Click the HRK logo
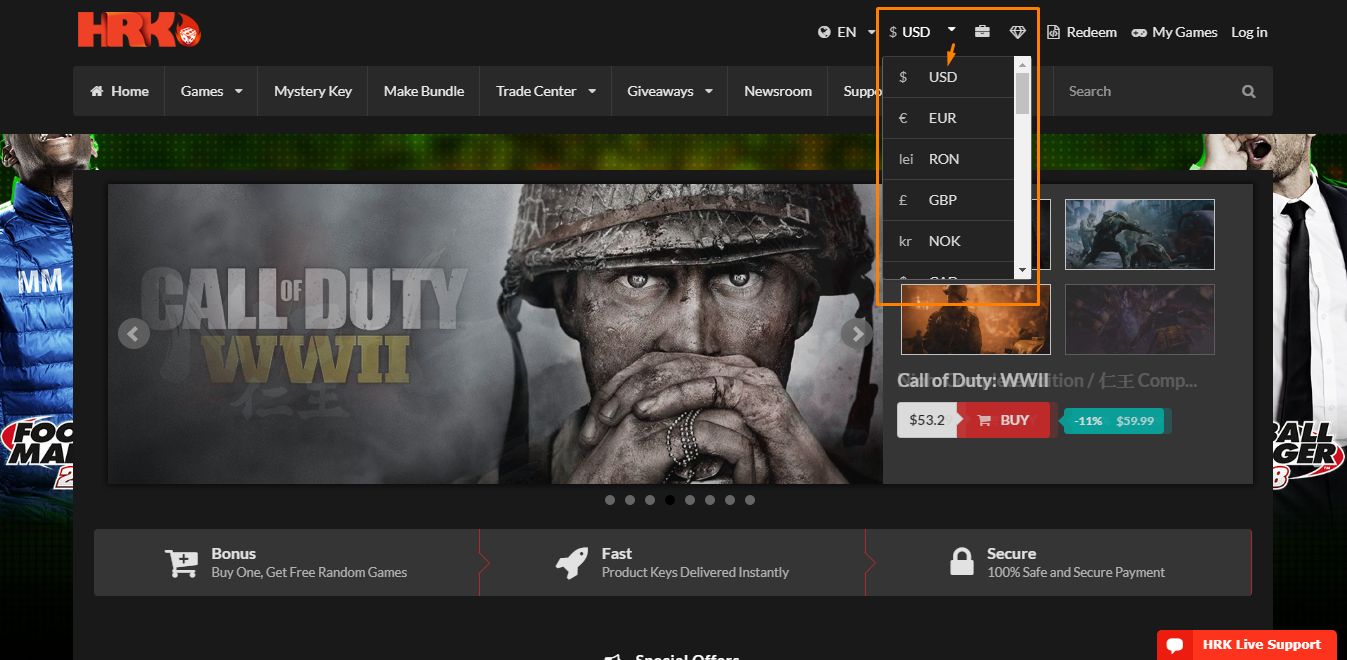1347x660 pixels. (139, 30)
